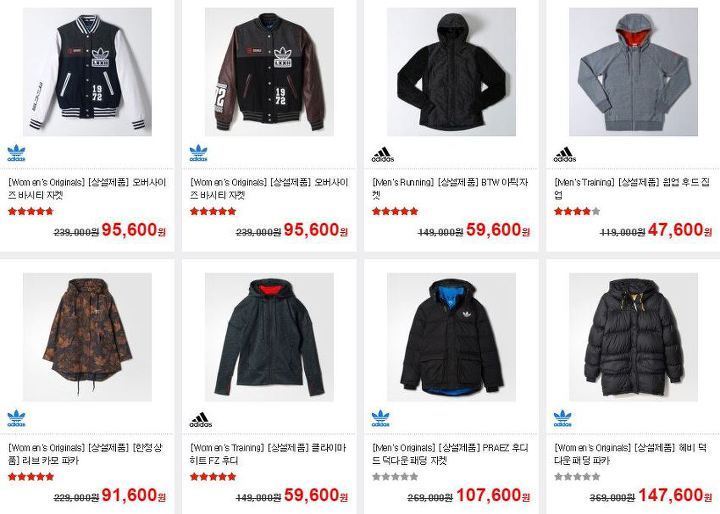Open the grey zip-up hoodie image
Viewport: 720px width, 514px height.
point(633,72)
